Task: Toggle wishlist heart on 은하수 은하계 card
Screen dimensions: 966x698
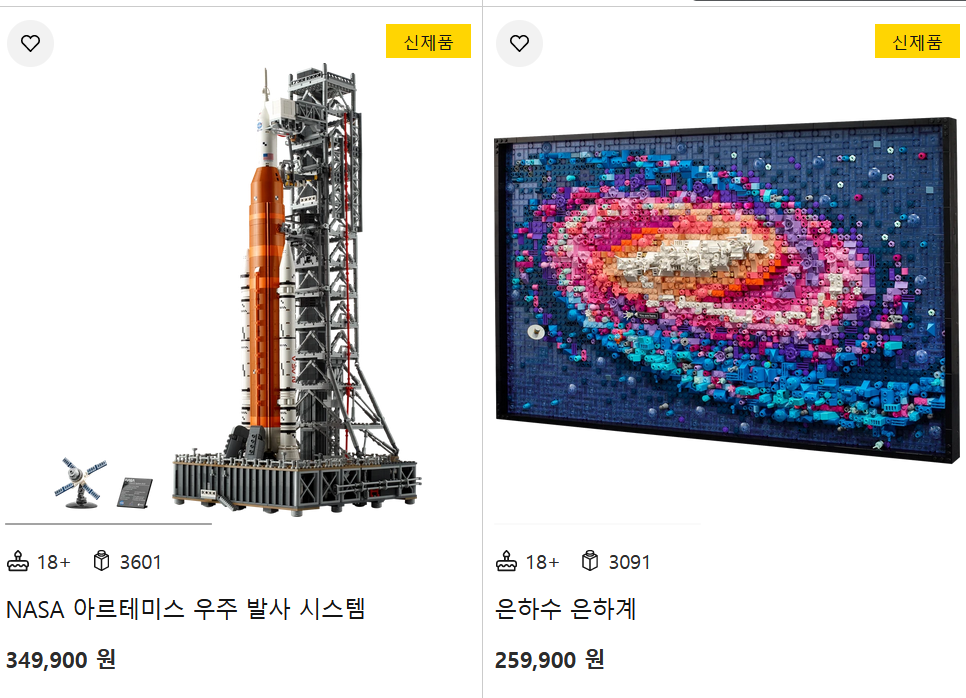Action: point(519,43)
